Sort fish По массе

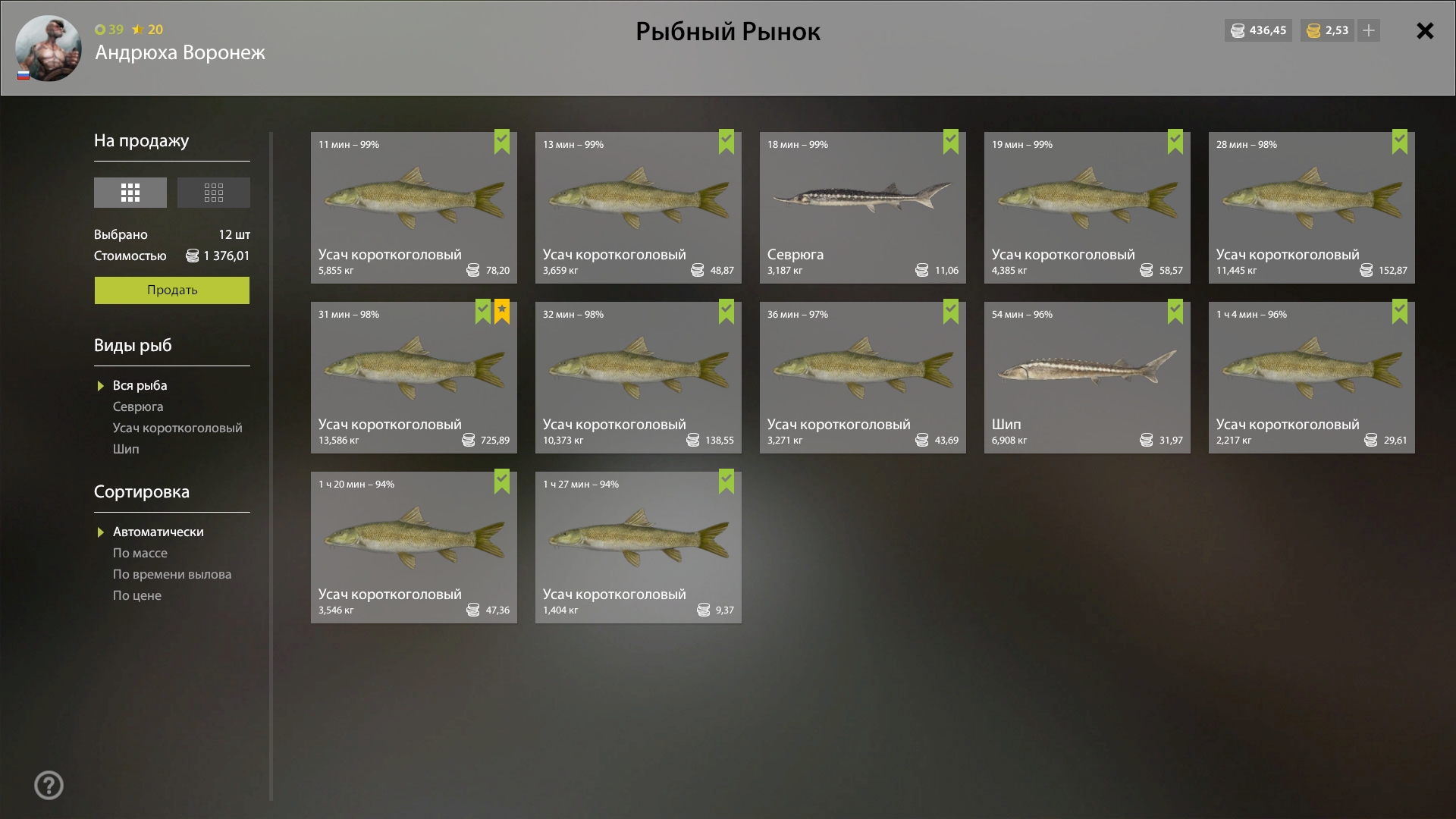[x=140, y=553]
